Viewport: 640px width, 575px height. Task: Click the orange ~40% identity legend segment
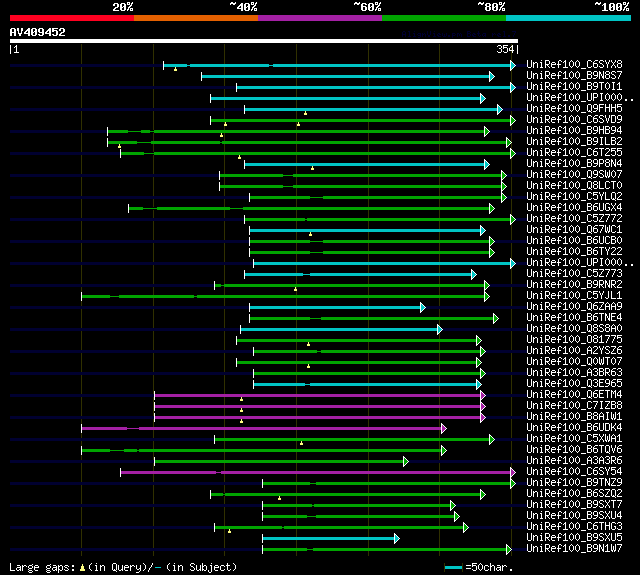196,18
